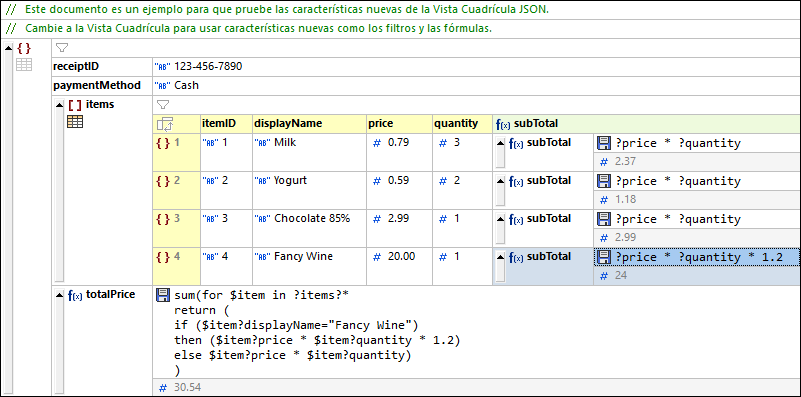Click the price value 0.59
801x397 pixels.
398,181
